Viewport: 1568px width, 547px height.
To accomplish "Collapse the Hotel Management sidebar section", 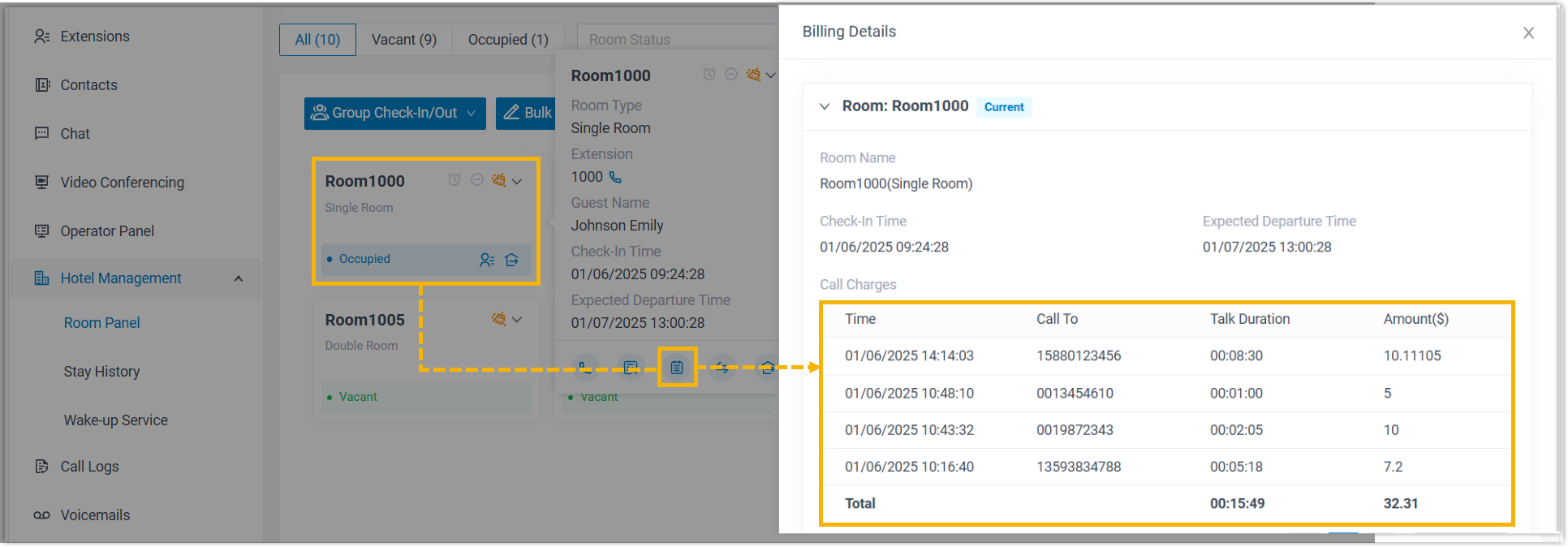I will pos(239,278).
